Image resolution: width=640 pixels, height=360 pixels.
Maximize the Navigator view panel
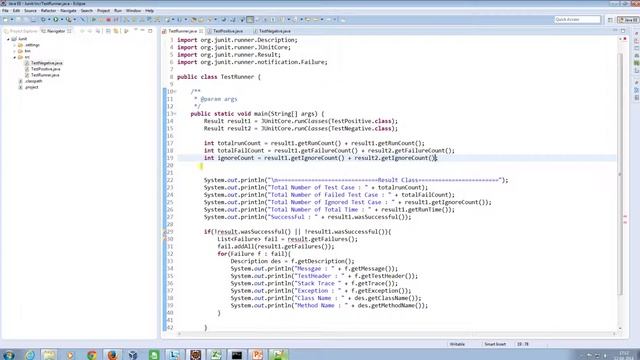[150, 31]
